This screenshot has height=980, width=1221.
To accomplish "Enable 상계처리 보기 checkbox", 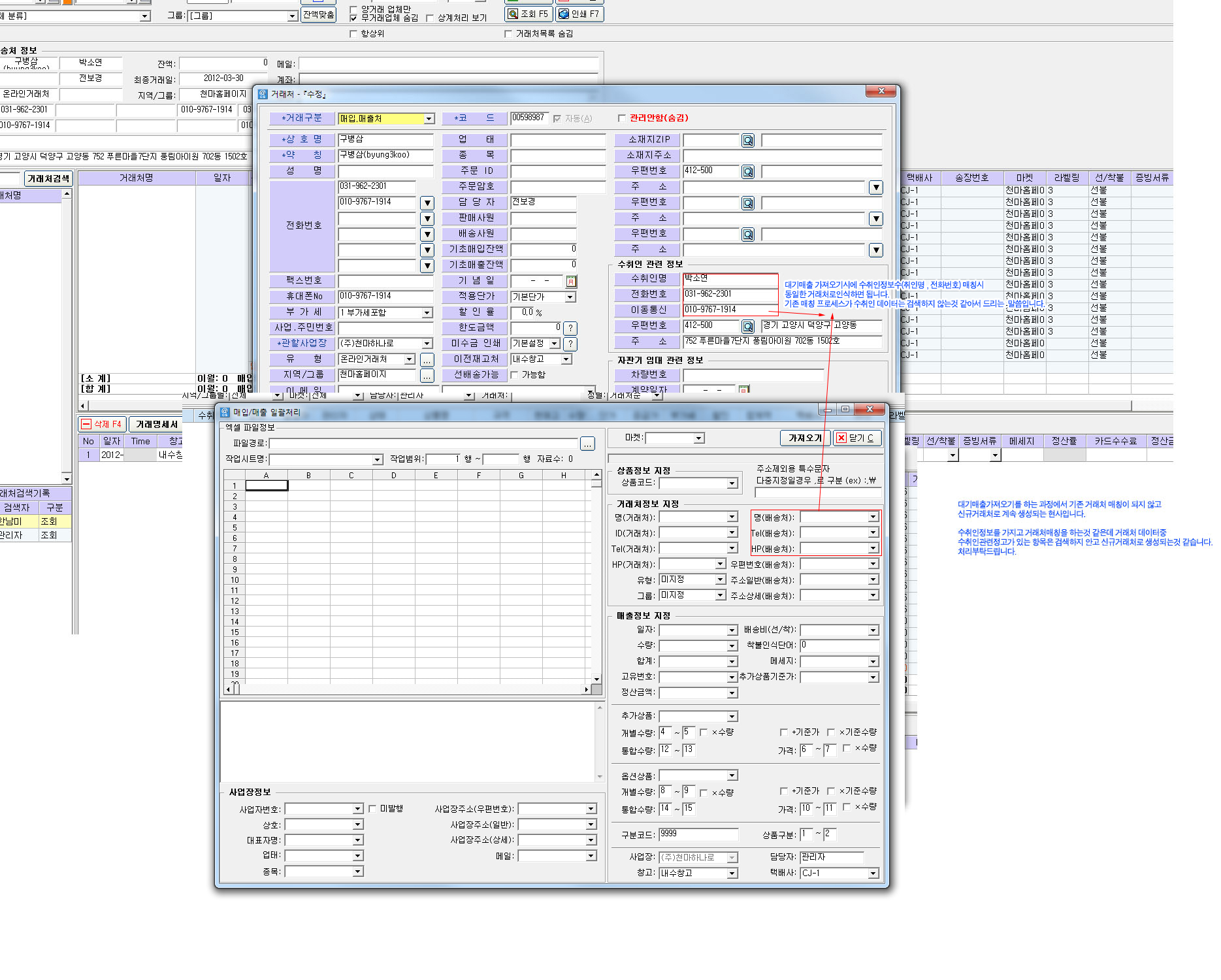I will (430, 18).
